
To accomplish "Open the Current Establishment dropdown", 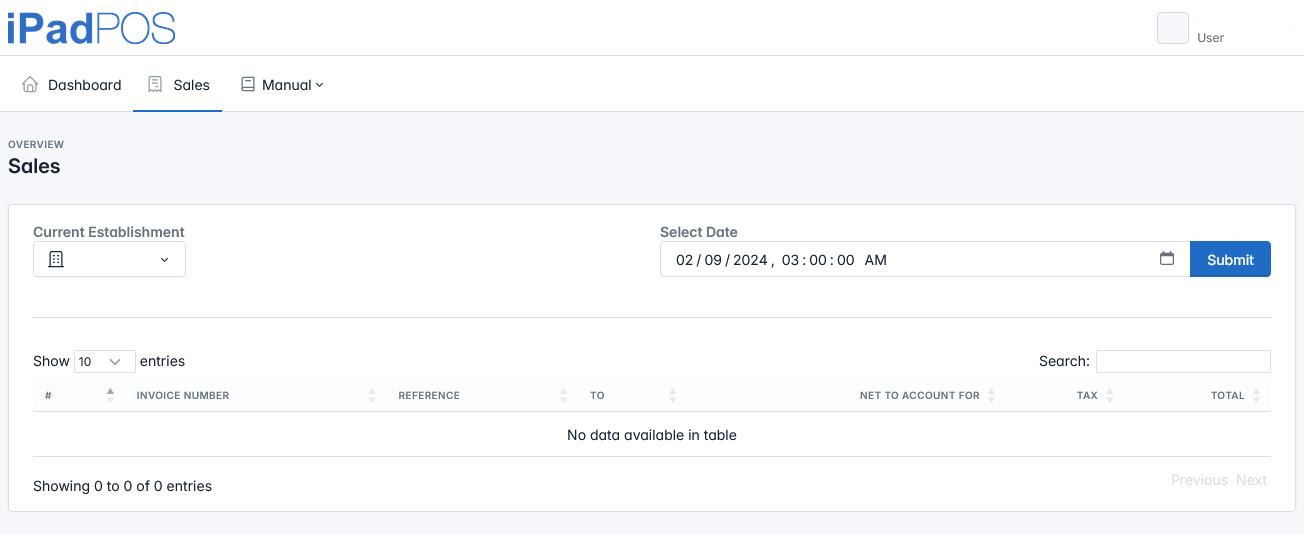I will coord(109,260).
